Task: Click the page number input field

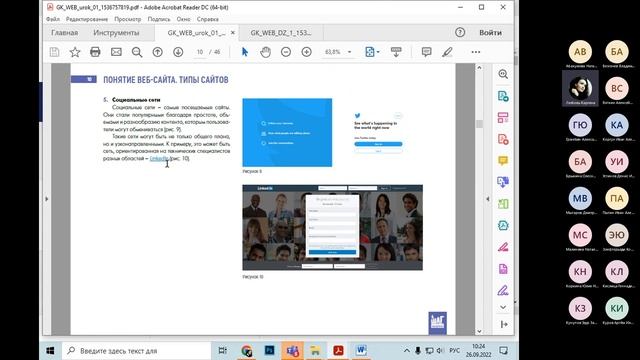Action: coord(200,52)
